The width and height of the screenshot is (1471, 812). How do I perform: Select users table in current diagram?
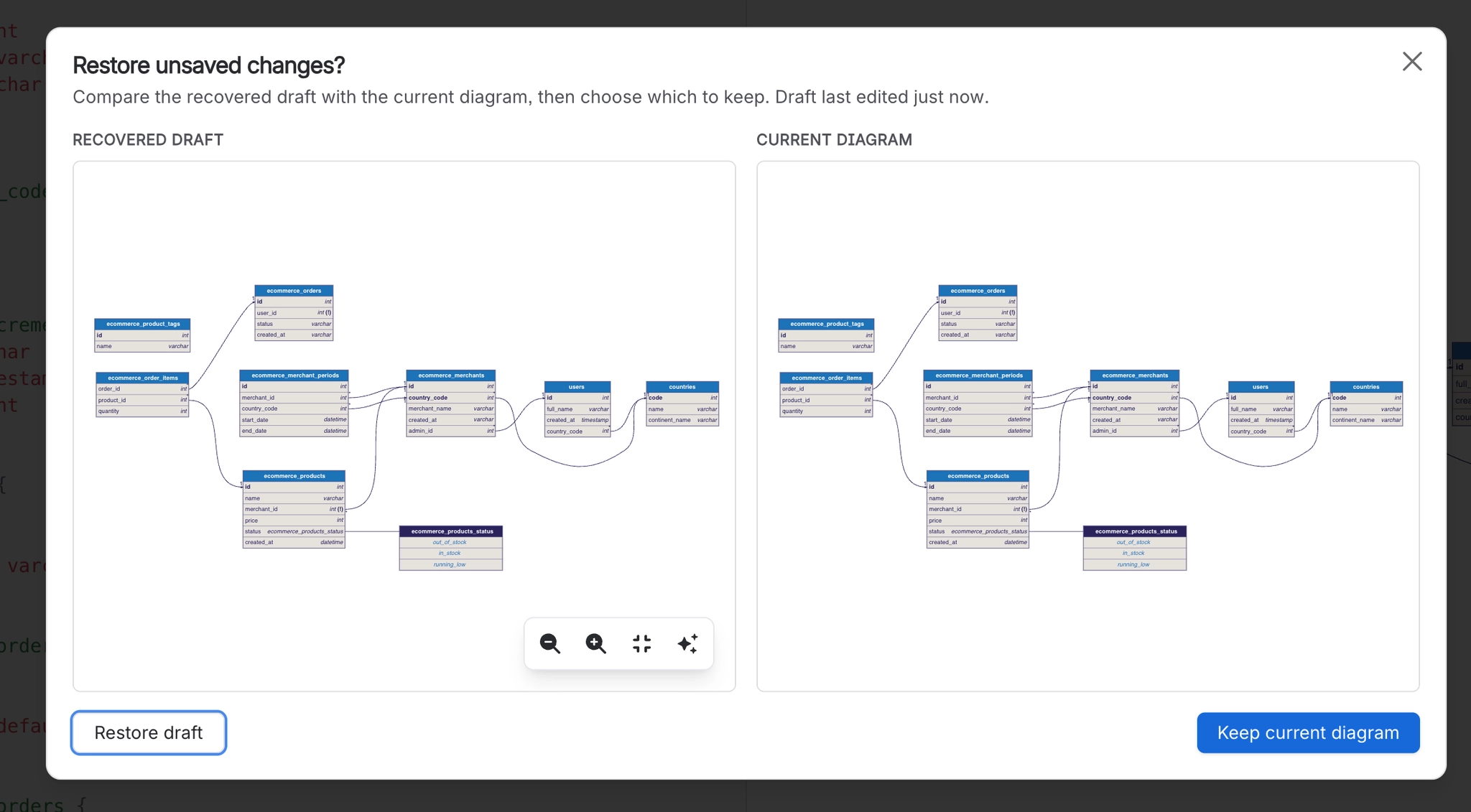tap(1261, 409)
